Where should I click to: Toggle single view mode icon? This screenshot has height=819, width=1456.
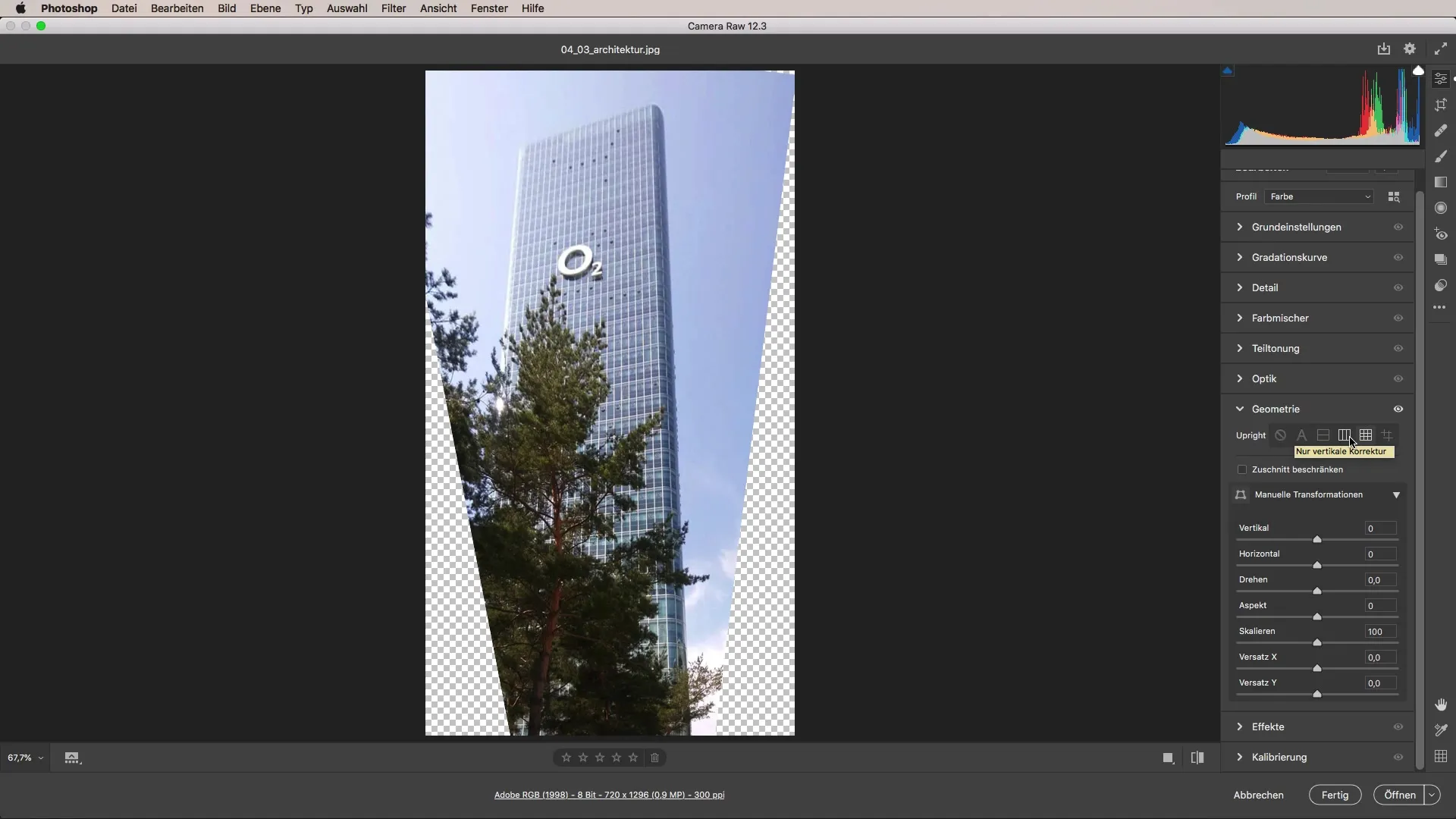coord(1169,758)
